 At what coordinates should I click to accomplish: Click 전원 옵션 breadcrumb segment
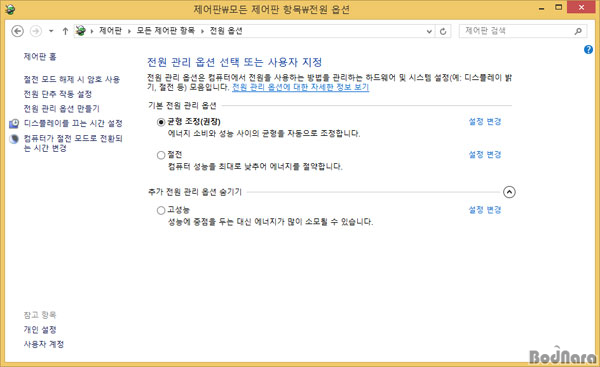226,31
